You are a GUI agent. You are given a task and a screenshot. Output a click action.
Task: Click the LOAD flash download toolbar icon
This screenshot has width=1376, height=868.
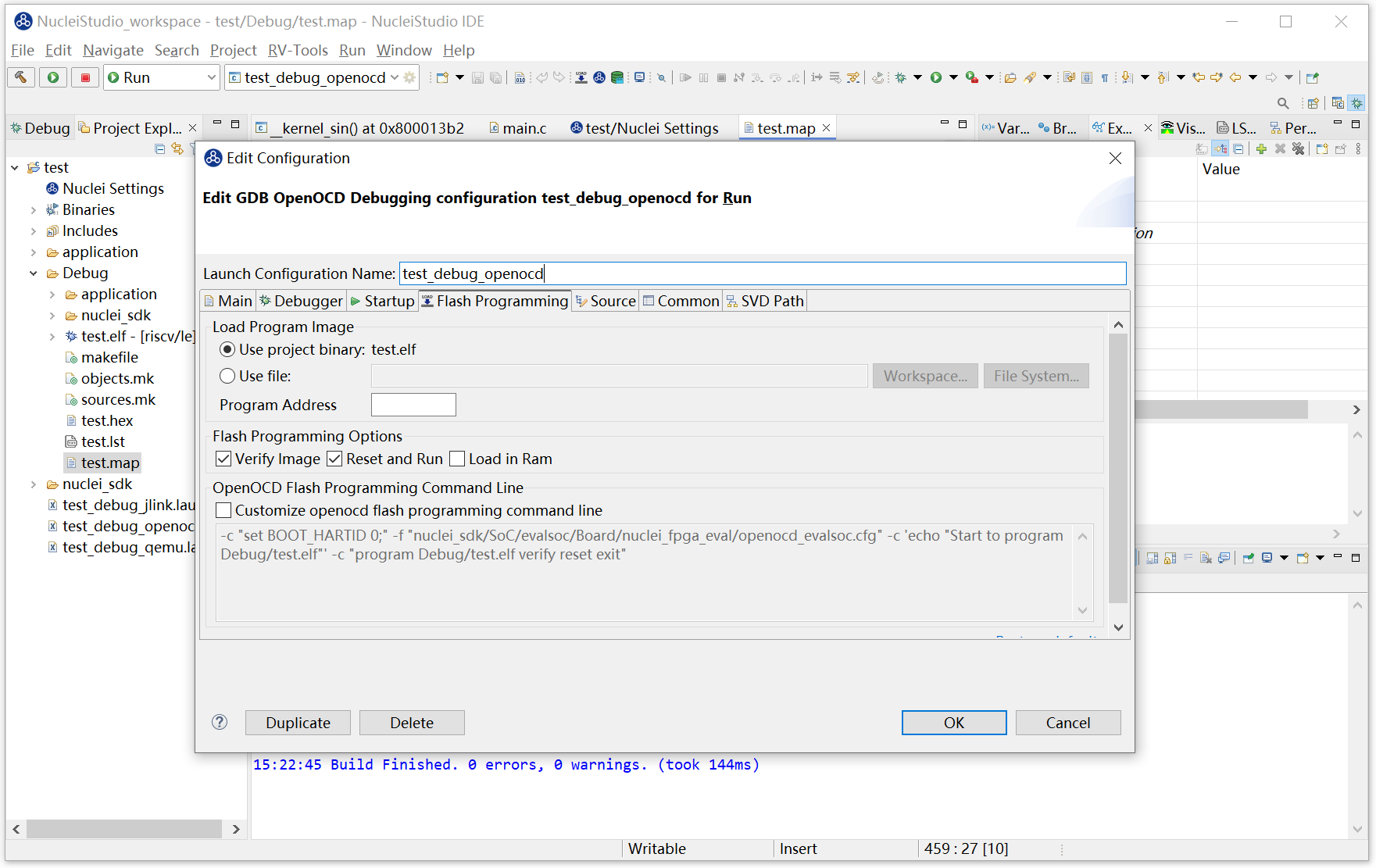coord(581,77)
